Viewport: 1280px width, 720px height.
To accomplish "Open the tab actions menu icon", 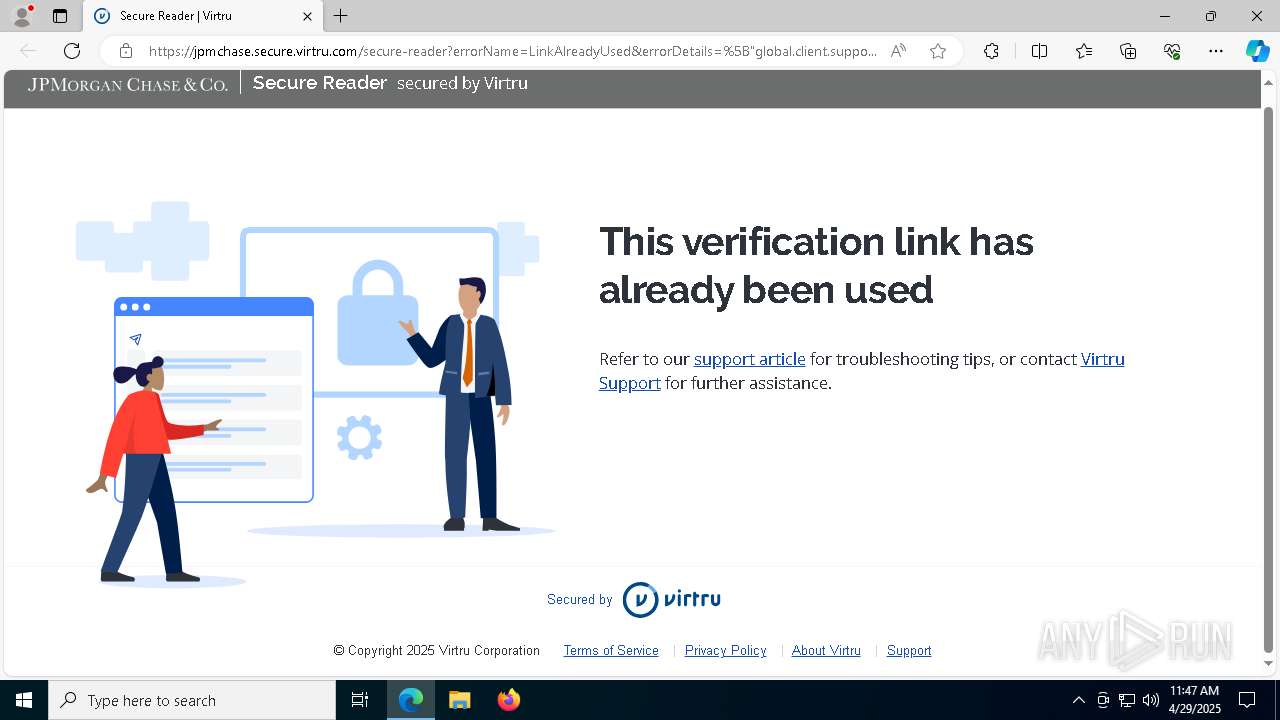I will coord(60,16).
